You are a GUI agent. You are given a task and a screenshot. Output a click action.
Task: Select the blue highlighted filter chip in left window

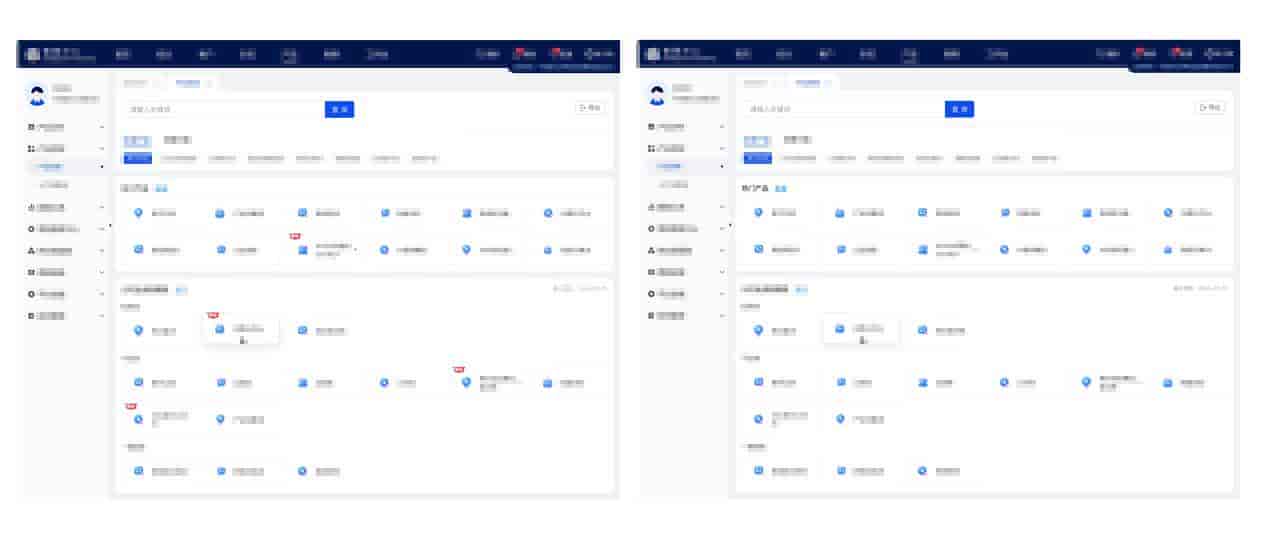click(x=138, y=158)
